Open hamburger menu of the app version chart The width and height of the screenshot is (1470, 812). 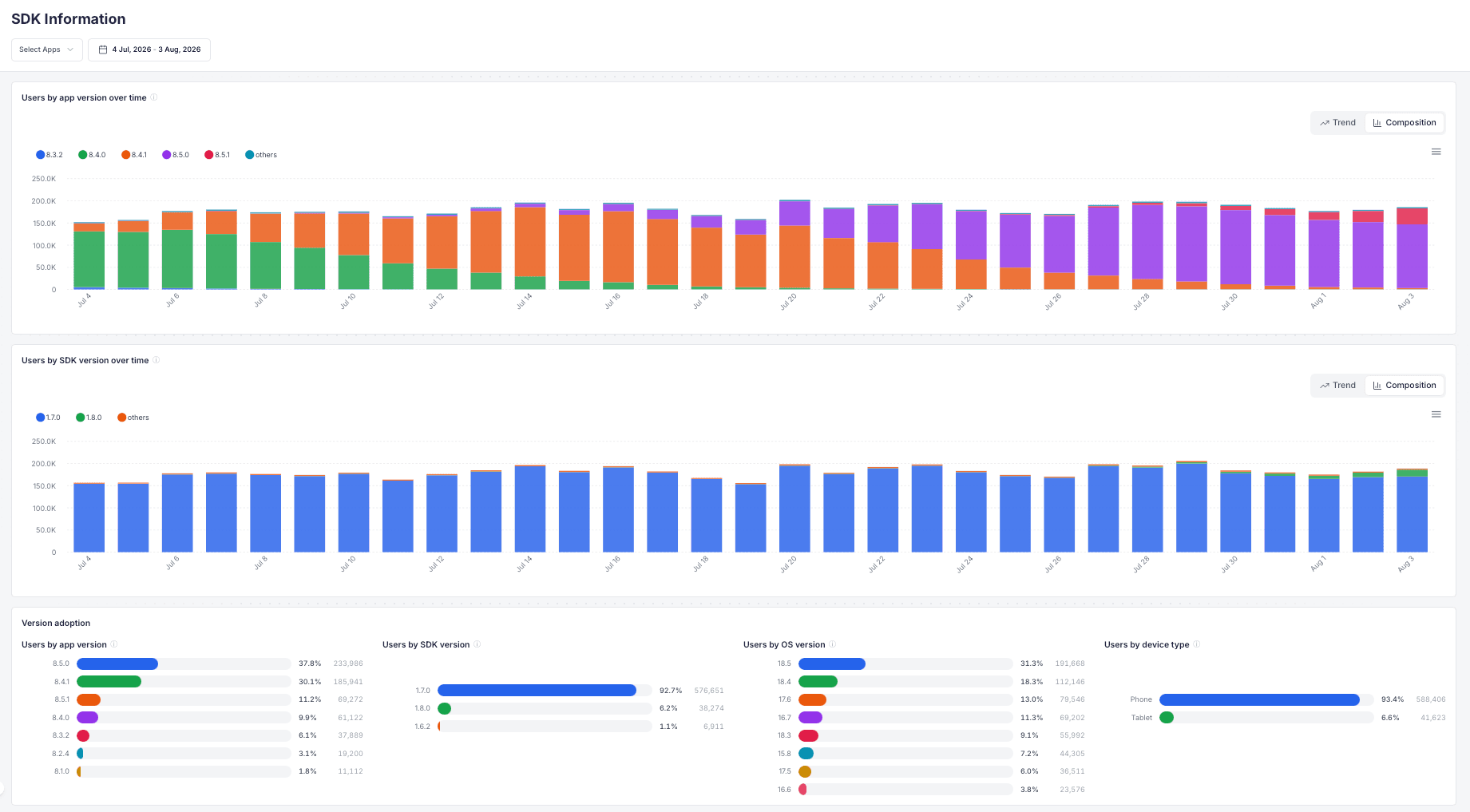click(x=1436, y=152)
